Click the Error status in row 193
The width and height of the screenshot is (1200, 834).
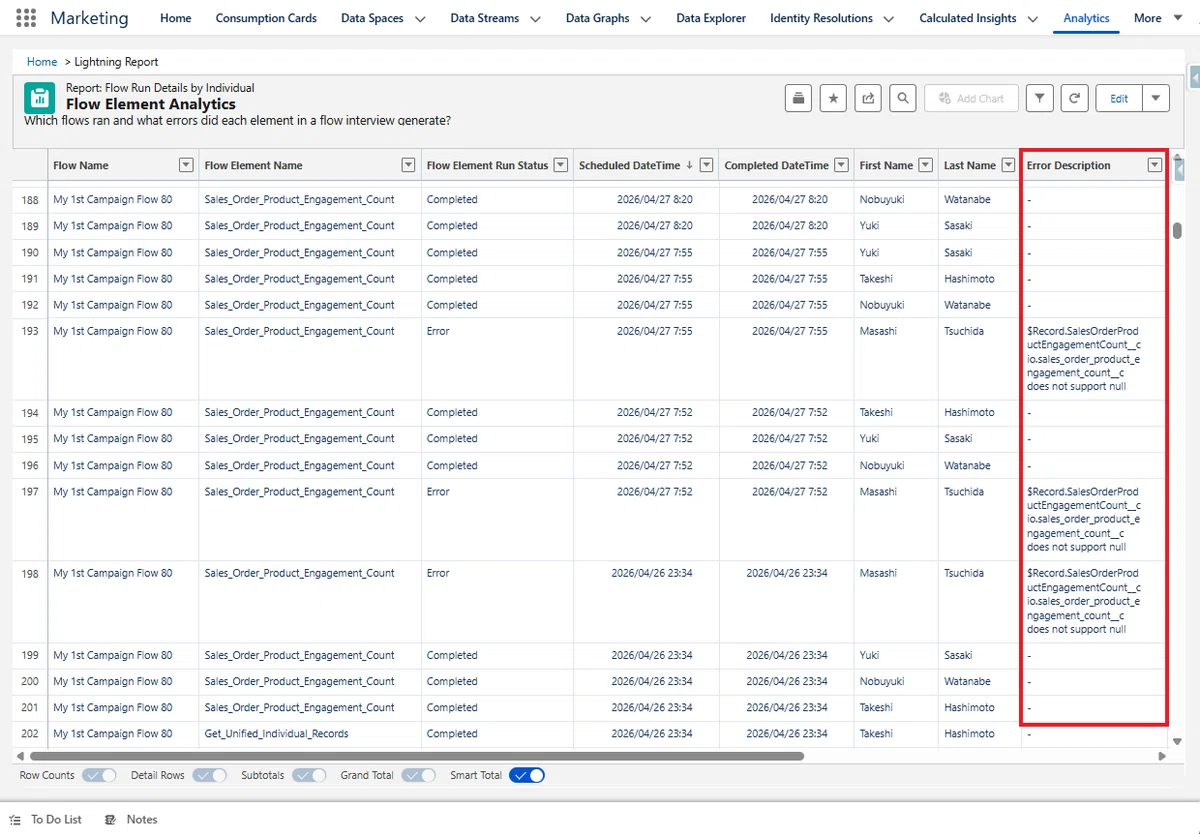[x=438, y=331]
